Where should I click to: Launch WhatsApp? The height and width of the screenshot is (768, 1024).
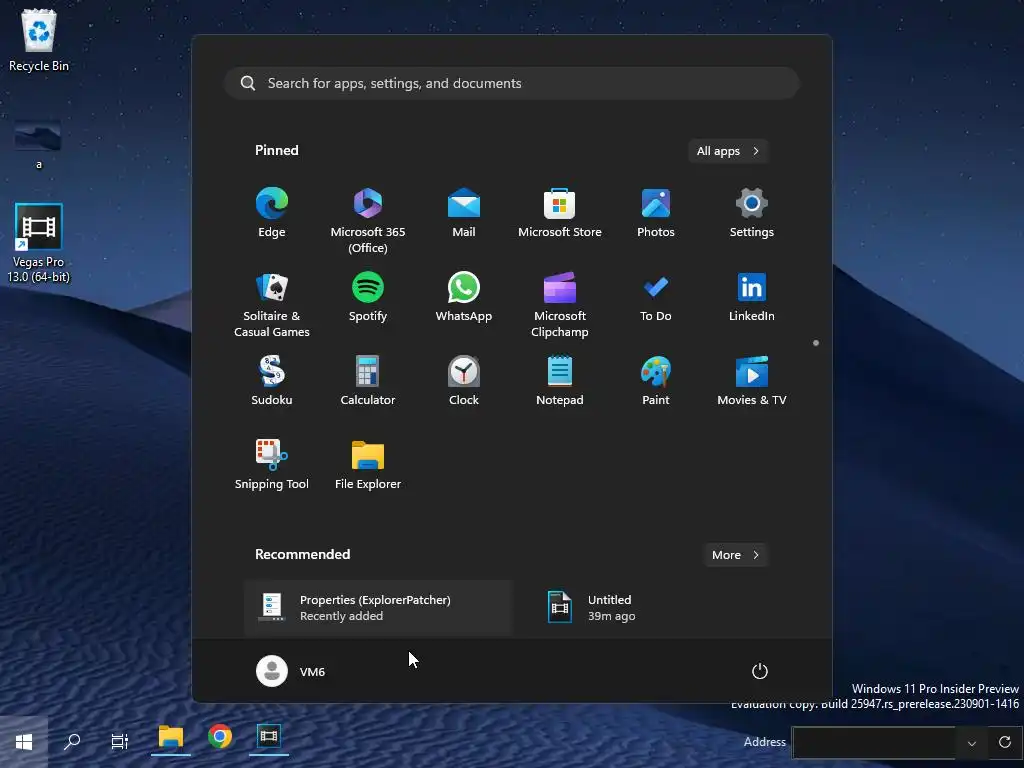click(x=464, y=297)
